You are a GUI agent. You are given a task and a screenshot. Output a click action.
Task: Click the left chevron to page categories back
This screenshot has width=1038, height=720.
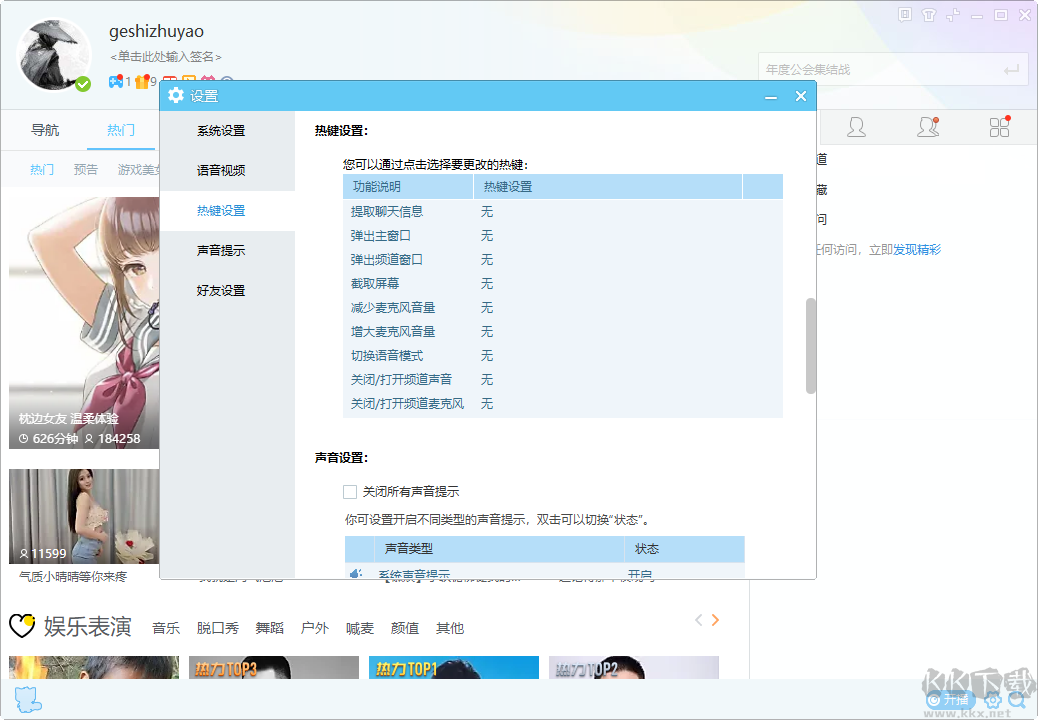pos(698,620)
